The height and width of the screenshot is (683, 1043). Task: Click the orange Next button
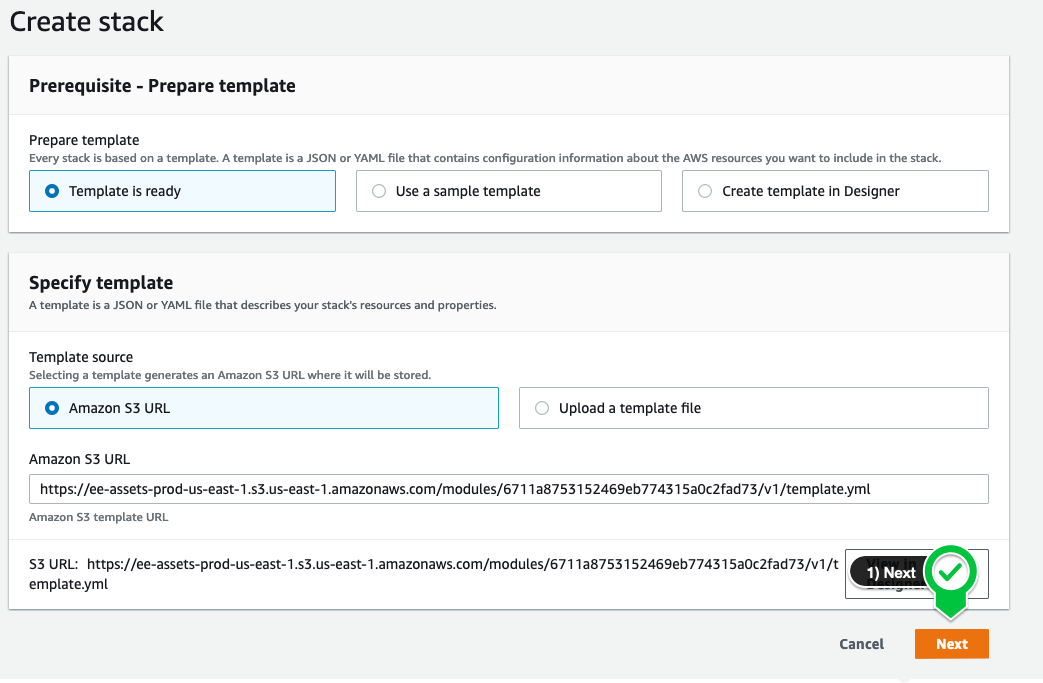tap(951, 644)
